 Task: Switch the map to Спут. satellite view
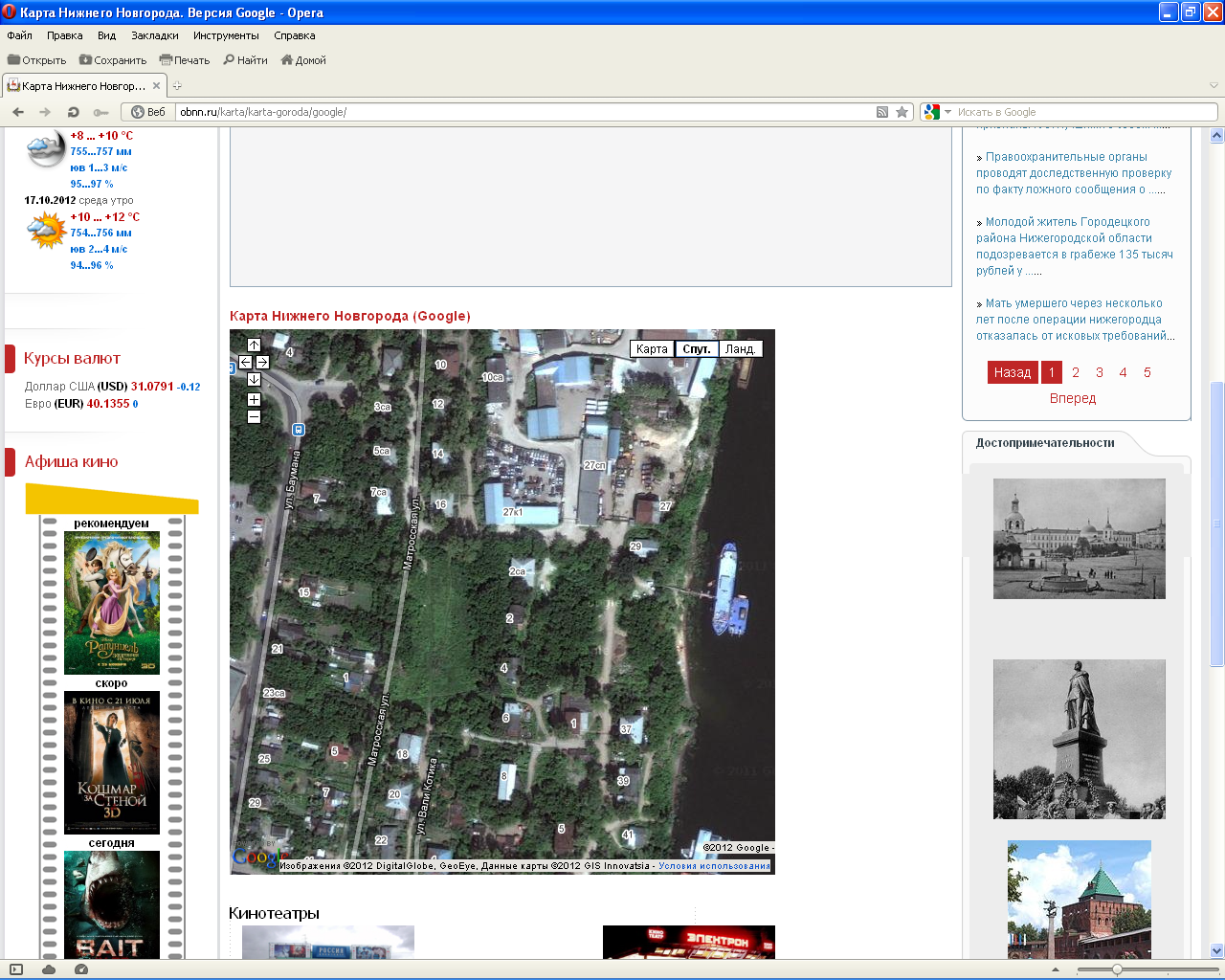coord(696,349)
